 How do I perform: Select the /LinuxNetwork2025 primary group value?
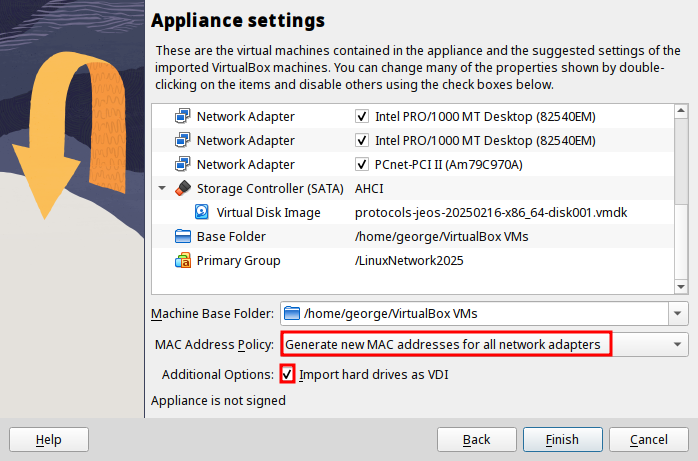pos(409,260)
